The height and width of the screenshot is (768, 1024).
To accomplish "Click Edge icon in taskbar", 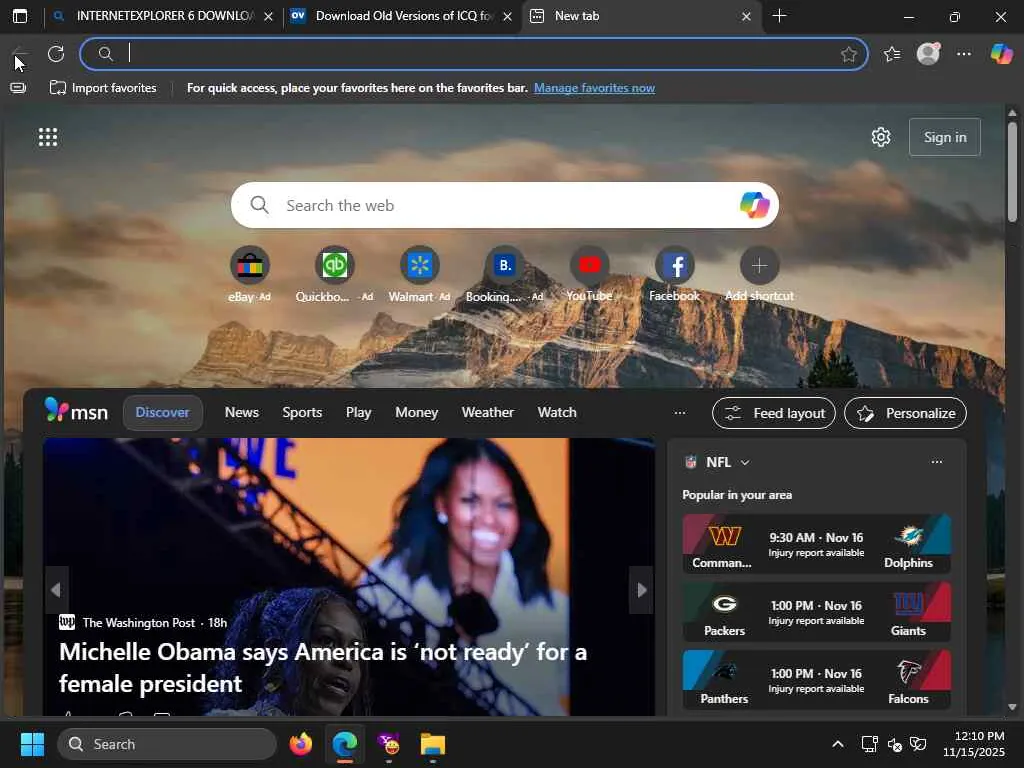I will (x=345, y=744).
